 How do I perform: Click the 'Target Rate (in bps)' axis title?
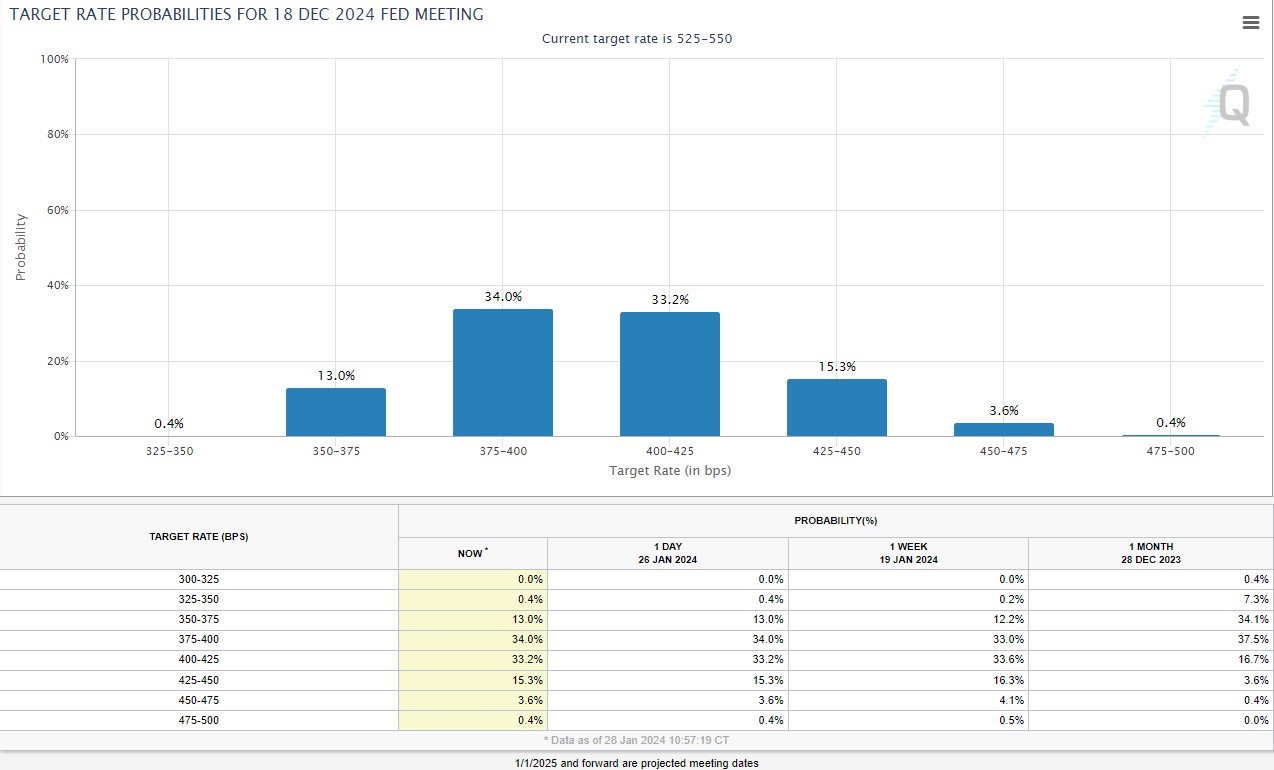point(669,470)
